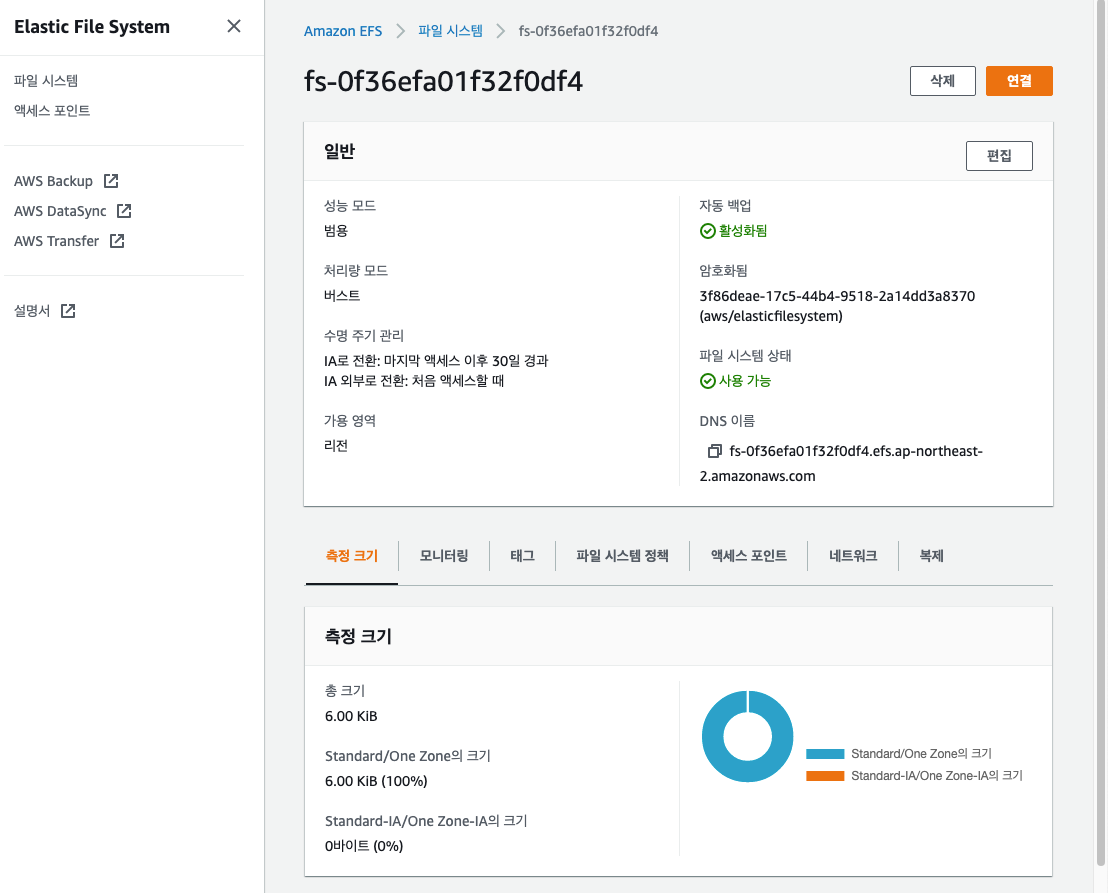Screen dimensions: 1108x893
Task: Copy the DNS name with the copy icon
Action: [x=714, y=451]
